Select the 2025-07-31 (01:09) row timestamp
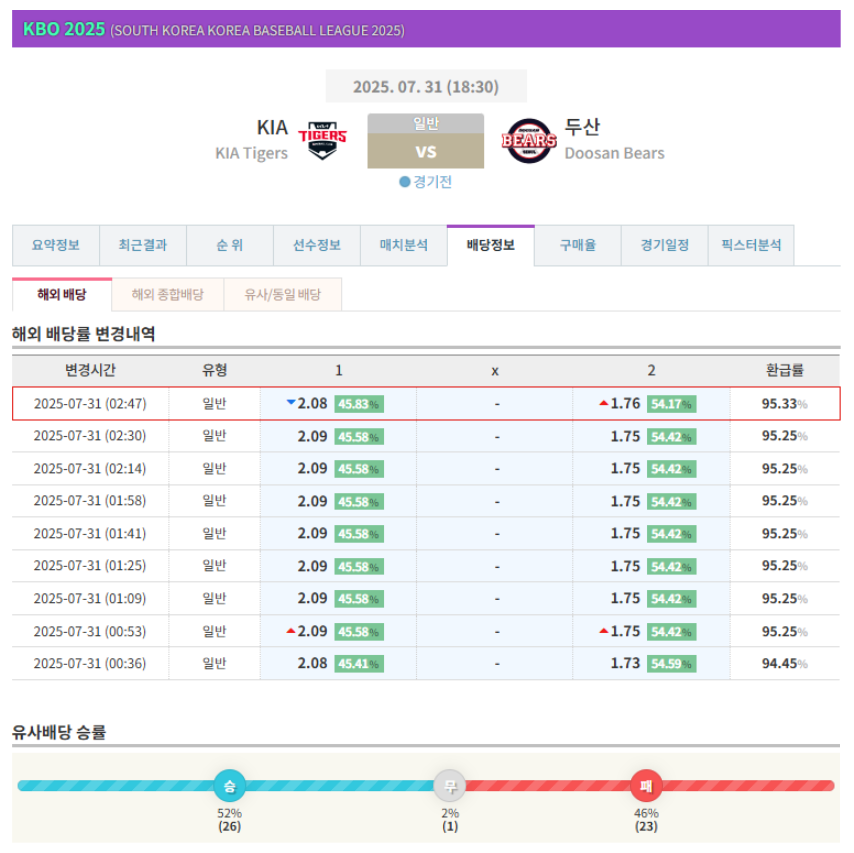 pyautogui.click(x=90, y=598)
